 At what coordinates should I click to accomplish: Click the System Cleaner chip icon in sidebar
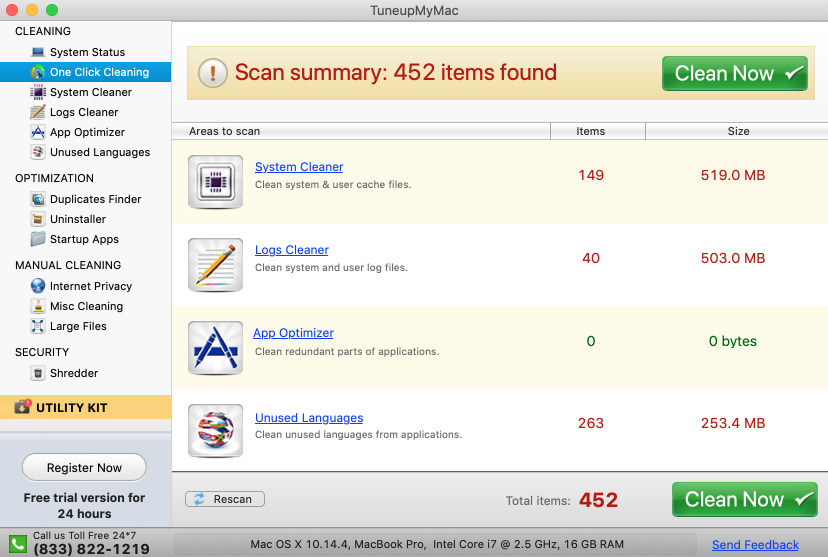37,92
